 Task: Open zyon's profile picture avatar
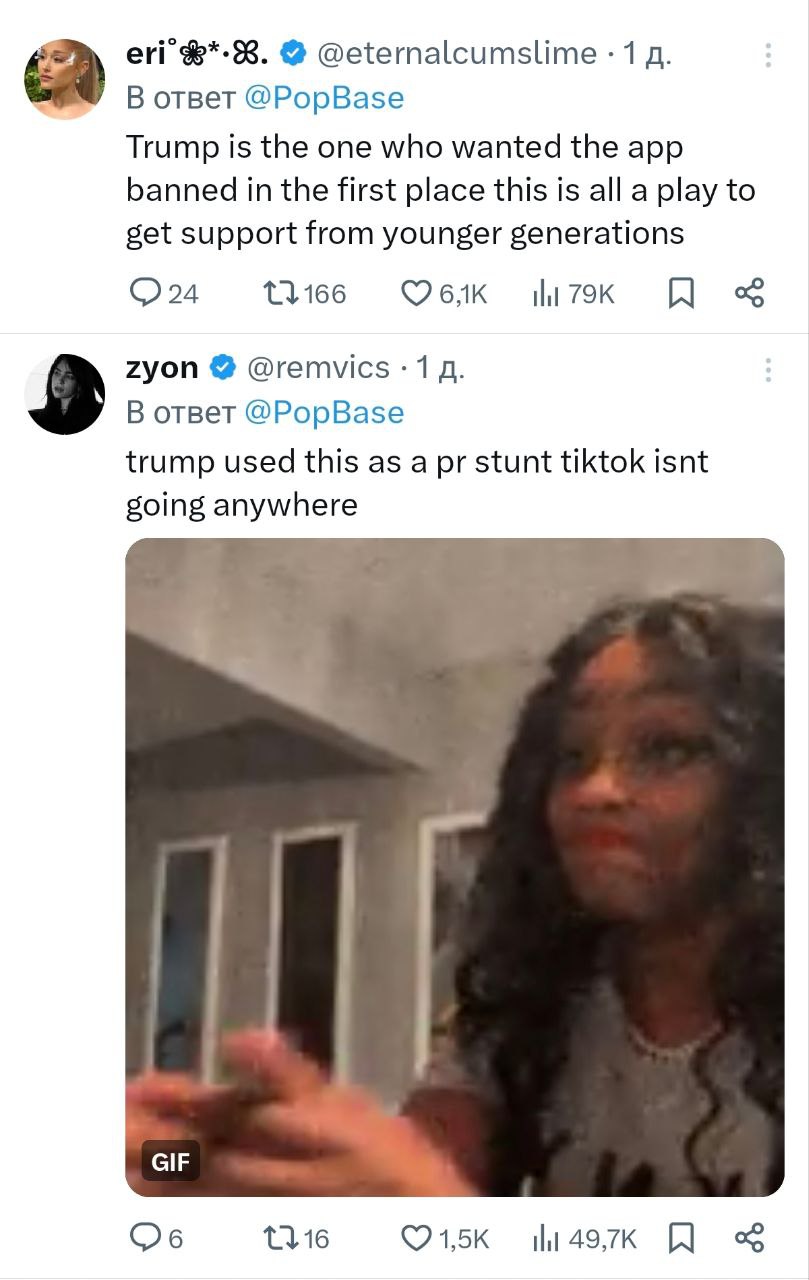pos(65,393)
